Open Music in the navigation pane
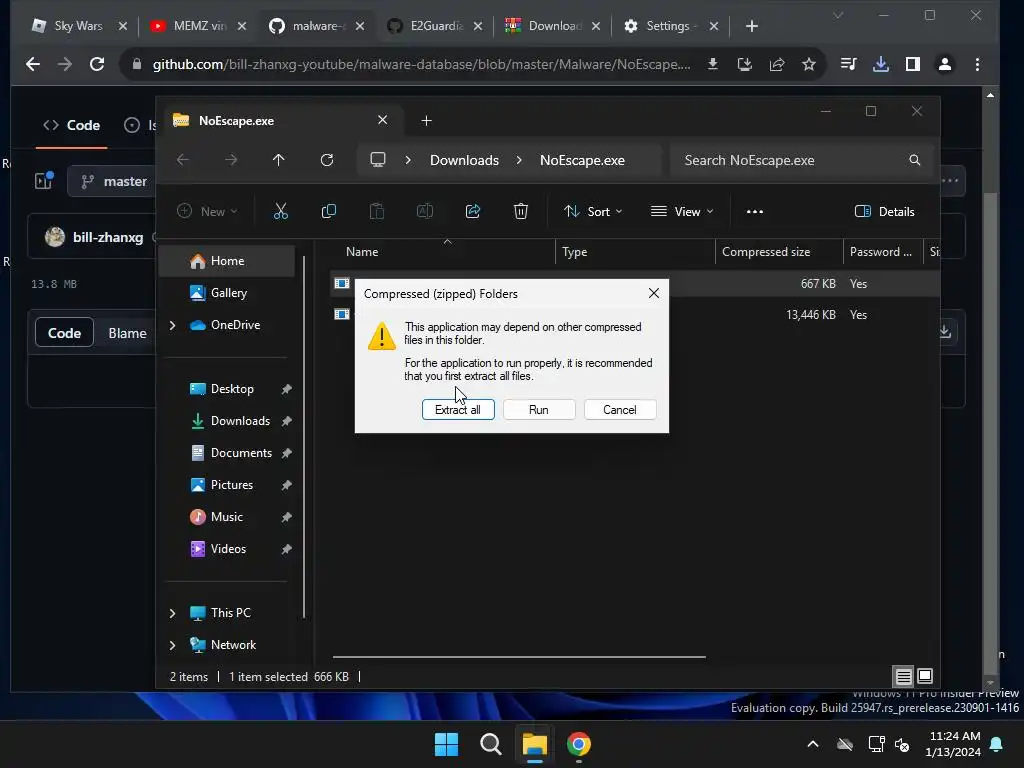Image resolution: width=1024 pixels, height=768 pixels. 229,517
